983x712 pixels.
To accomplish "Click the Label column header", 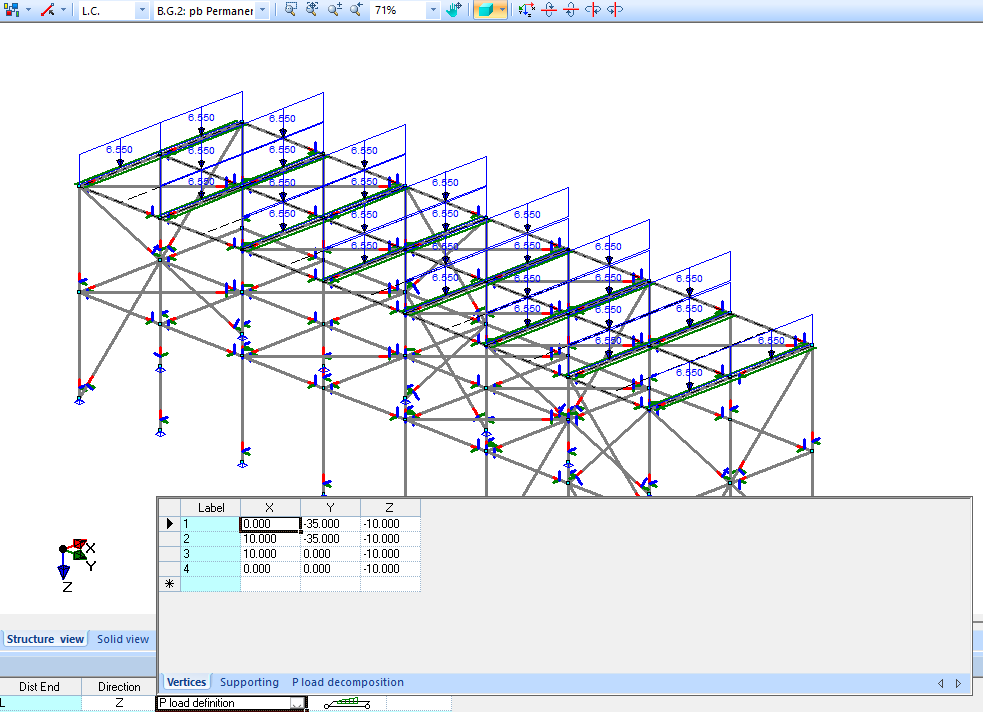I will point(211,508).
